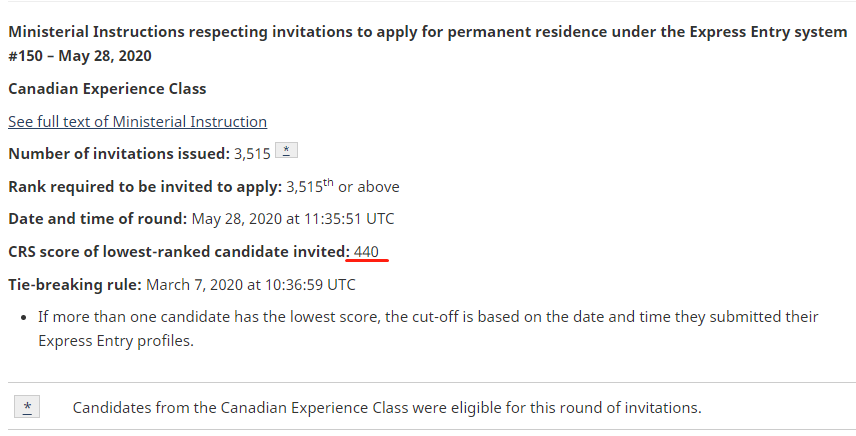Click the 'If more than one candidate' bullet text
Image resolution: width=856 pixels, height=436 pixels.
coord(428,317)
